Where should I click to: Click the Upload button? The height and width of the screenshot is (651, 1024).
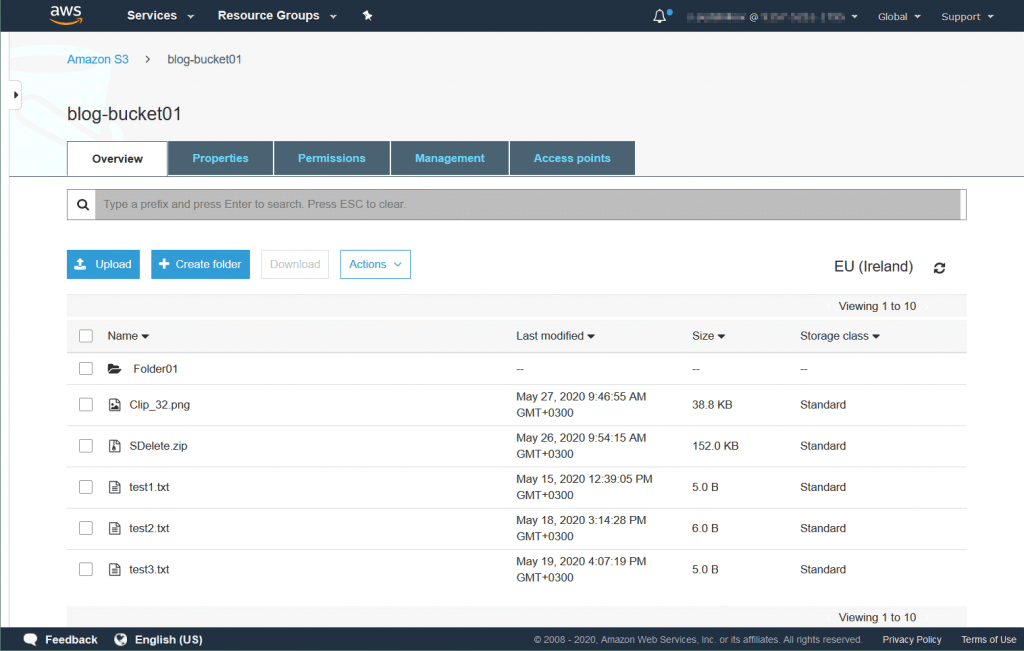click(x=103, y=264)
